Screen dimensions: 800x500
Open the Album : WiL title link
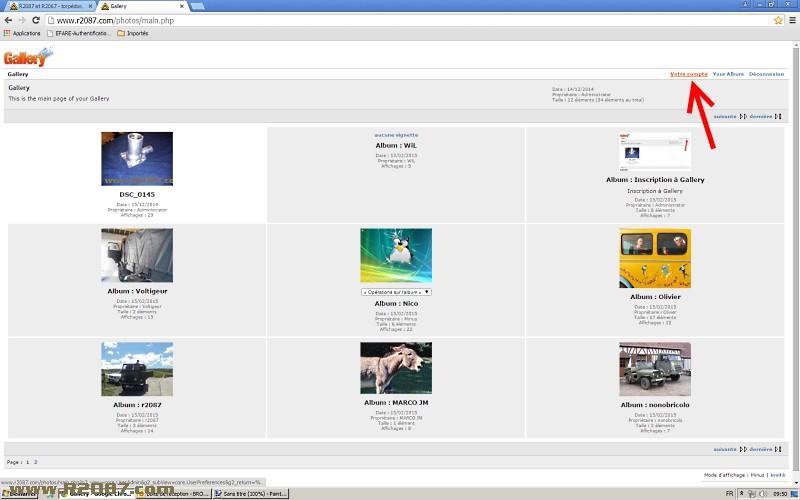pos(396,145)
